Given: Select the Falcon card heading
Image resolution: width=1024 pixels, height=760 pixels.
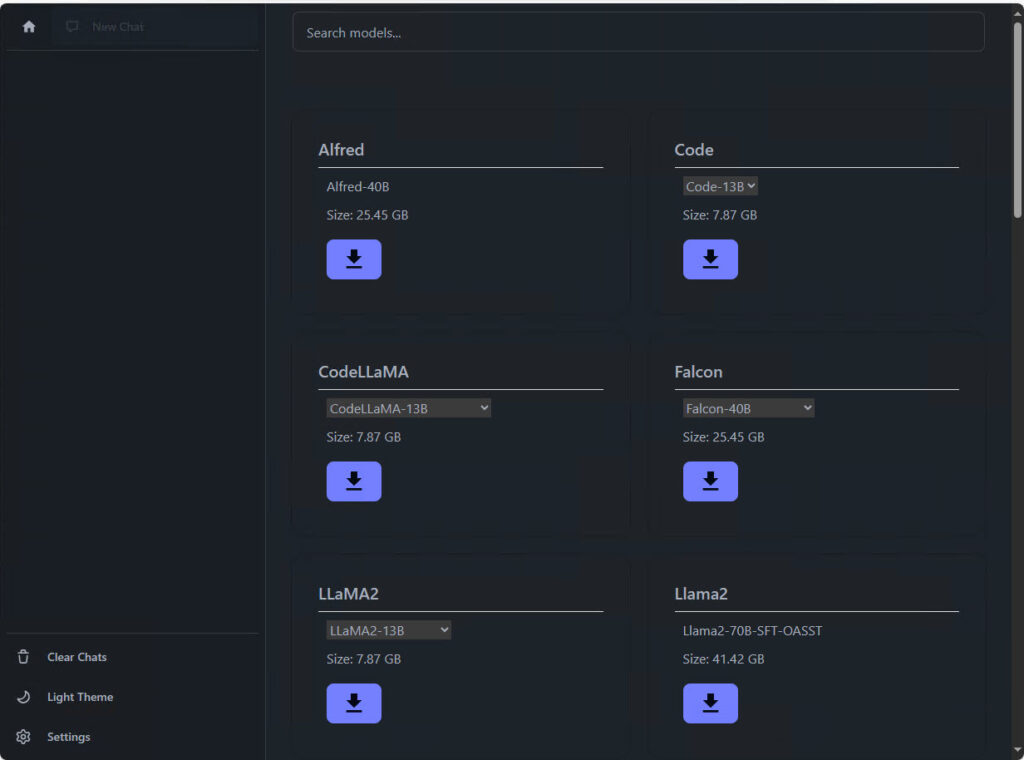Looking at the screenshot, I should pos(698,372).
